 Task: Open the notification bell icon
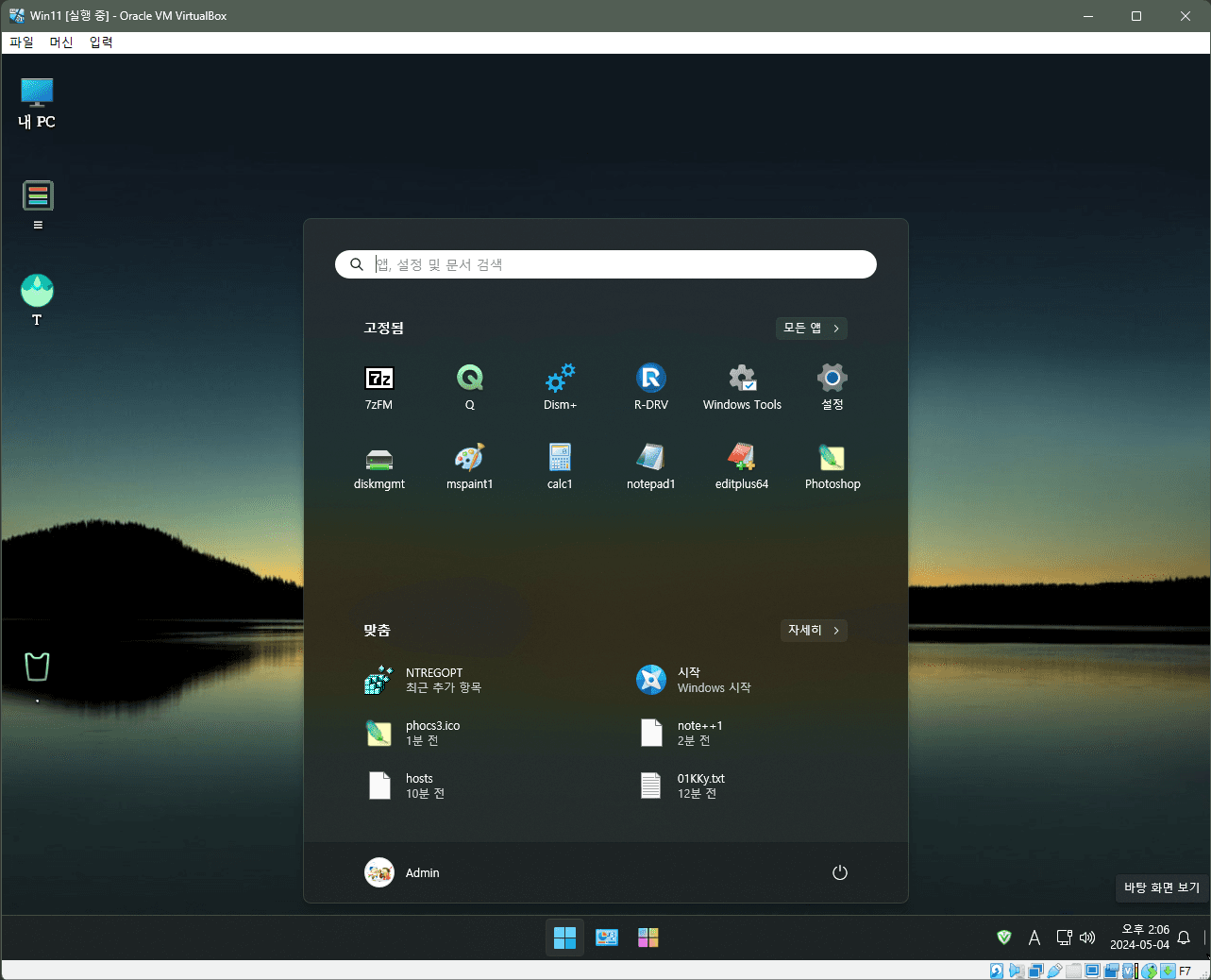tap(1184, 938)
